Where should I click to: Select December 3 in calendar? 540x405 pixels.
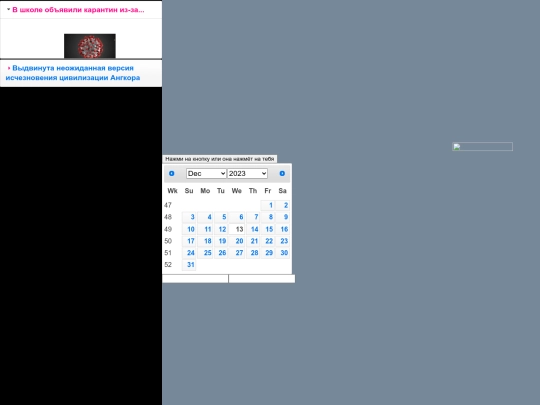[x=189, y=217]
